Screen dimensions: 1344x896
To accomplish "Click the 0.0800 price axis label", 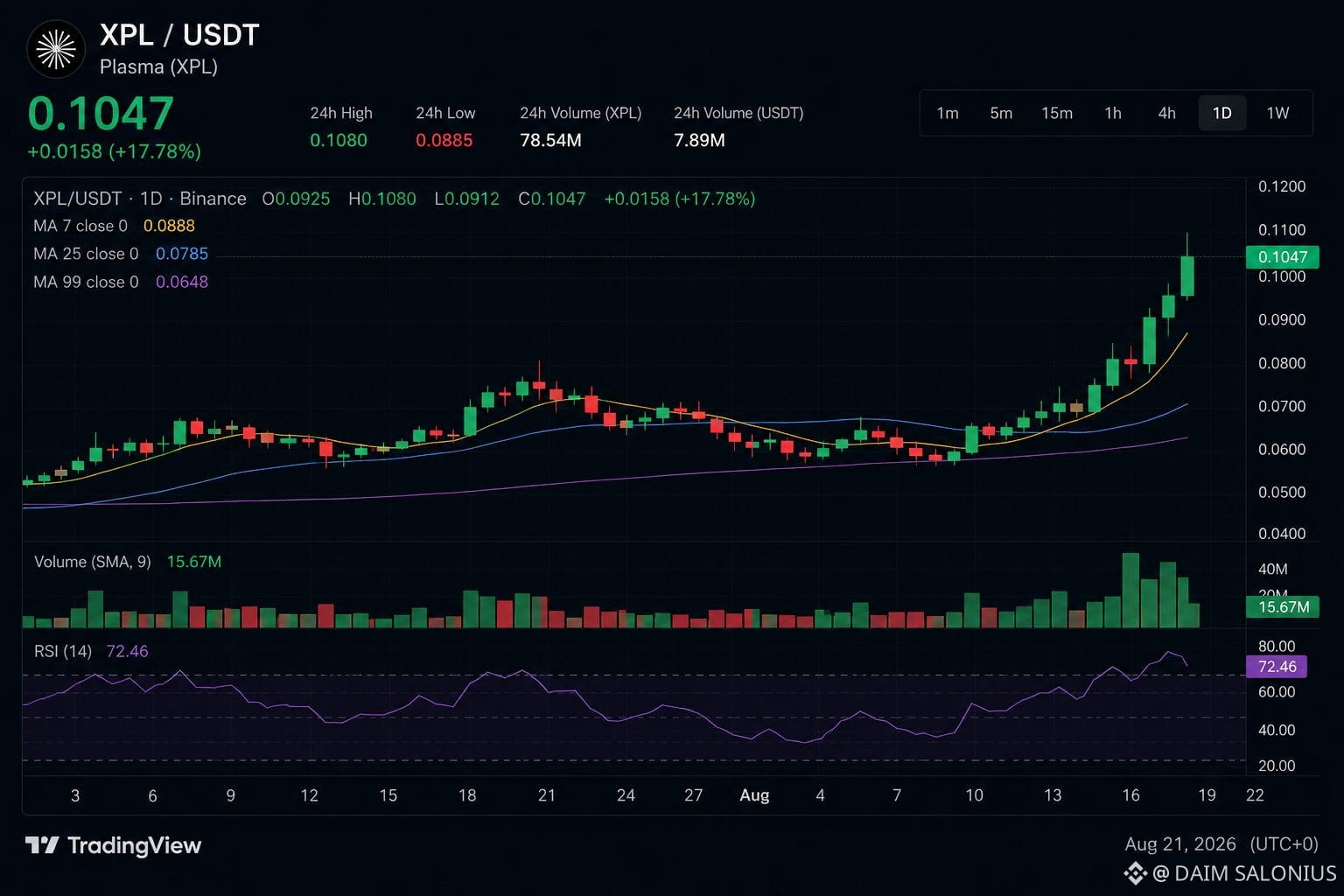I will coord(1282,363).
